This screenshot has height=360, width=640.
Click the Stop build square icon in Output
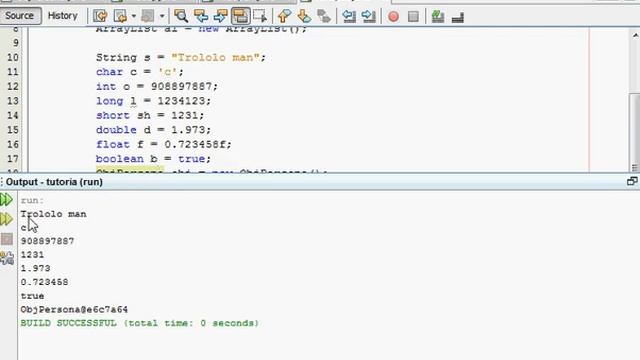(7, 239)
